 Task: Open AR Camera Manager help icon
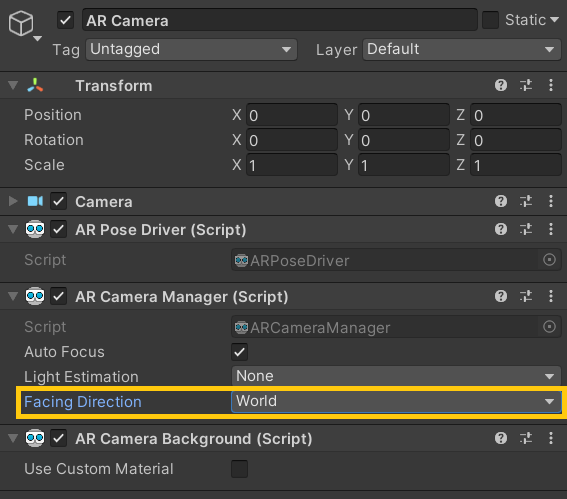point(501,297)
